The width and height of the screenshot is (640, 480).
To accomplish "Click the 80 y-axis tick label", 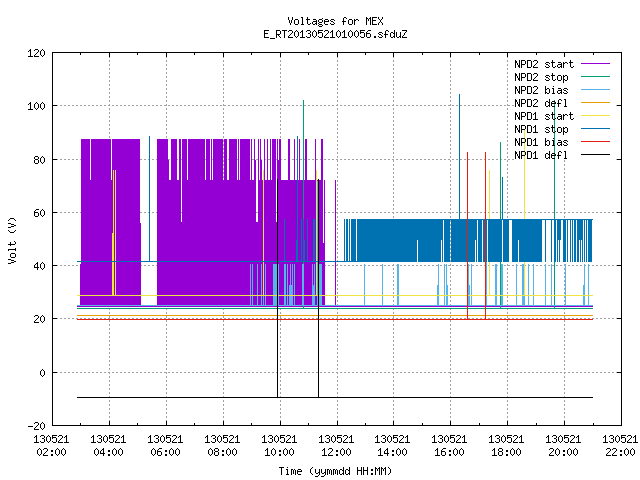I will click(39, 160).
